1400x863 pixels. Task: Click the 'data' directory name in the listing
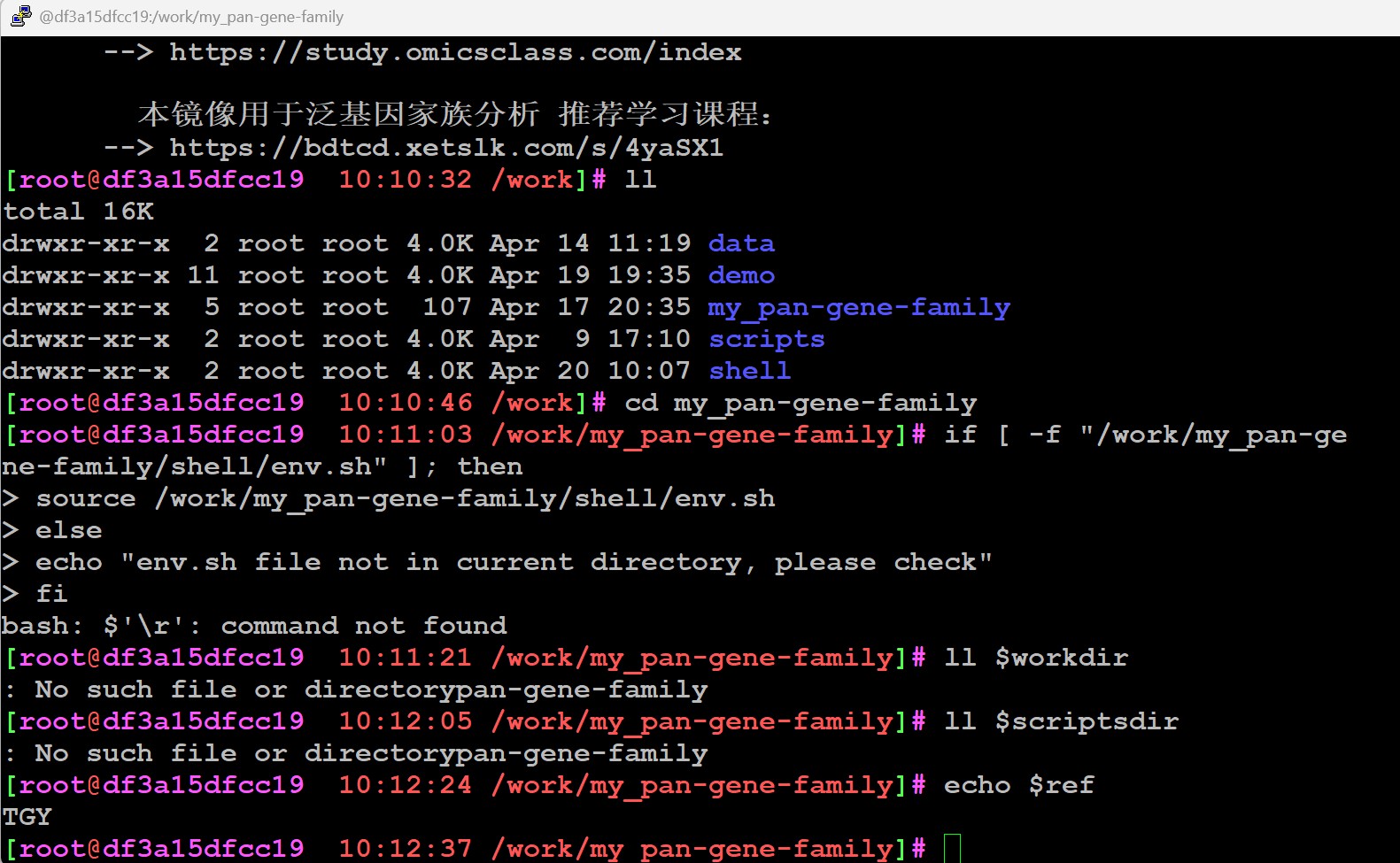741,243
